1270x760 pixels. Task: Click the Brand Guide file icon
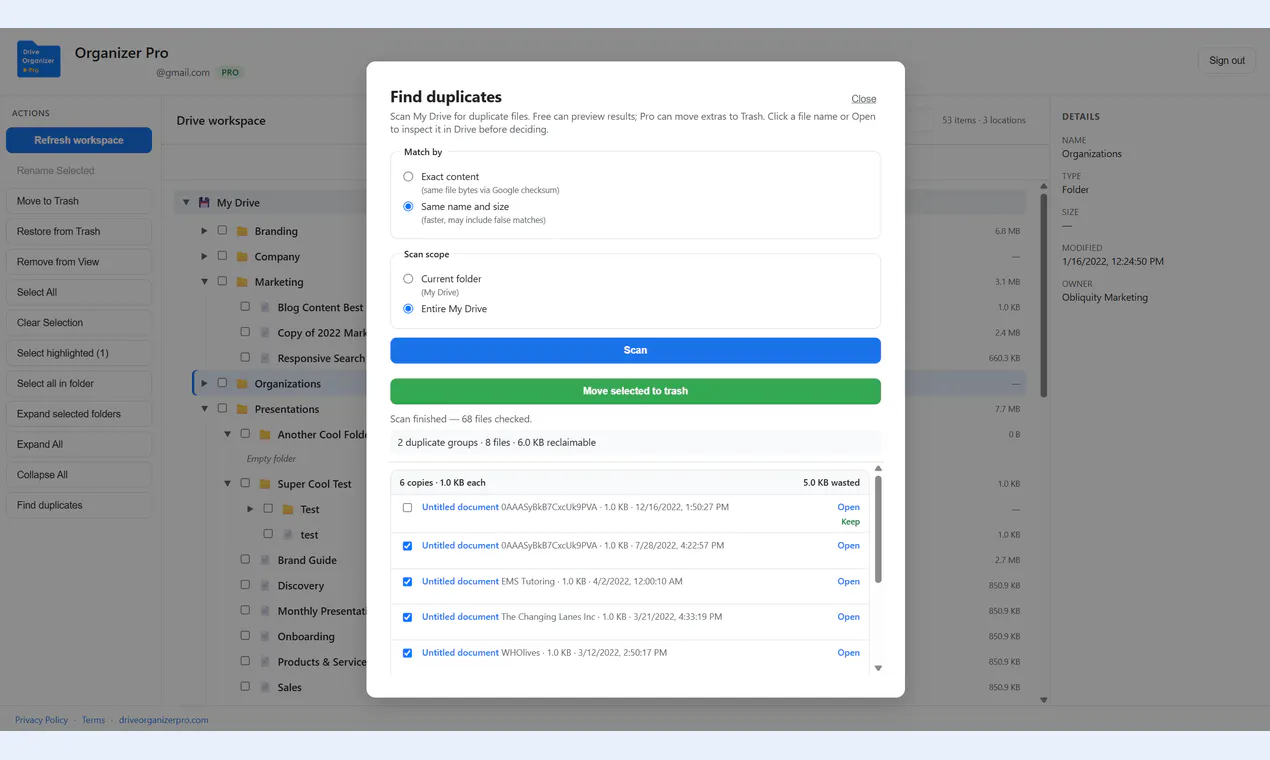265,560
